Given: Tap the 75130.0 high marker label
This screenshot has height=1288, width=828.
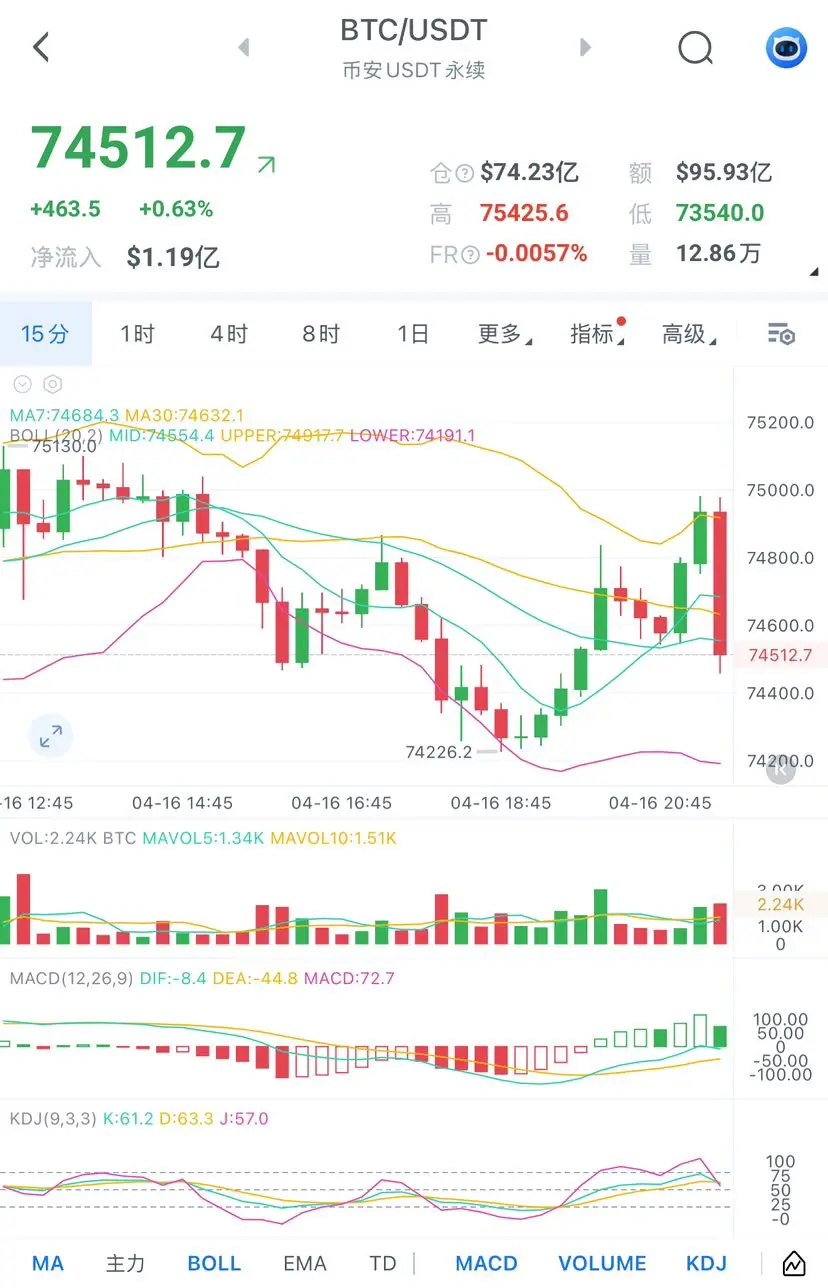Looking at the screenshot, I should click(64, 447).
